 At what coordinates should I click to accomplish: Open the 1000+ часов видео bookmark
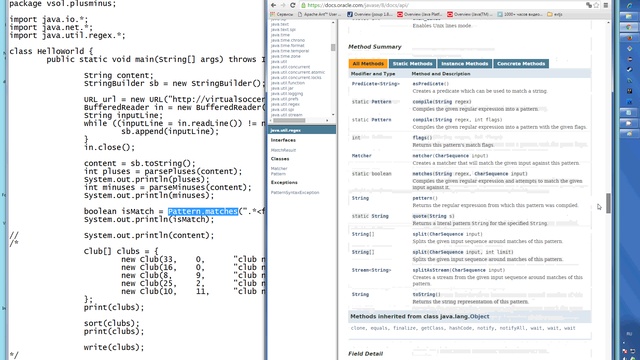(x=520, y=14)
